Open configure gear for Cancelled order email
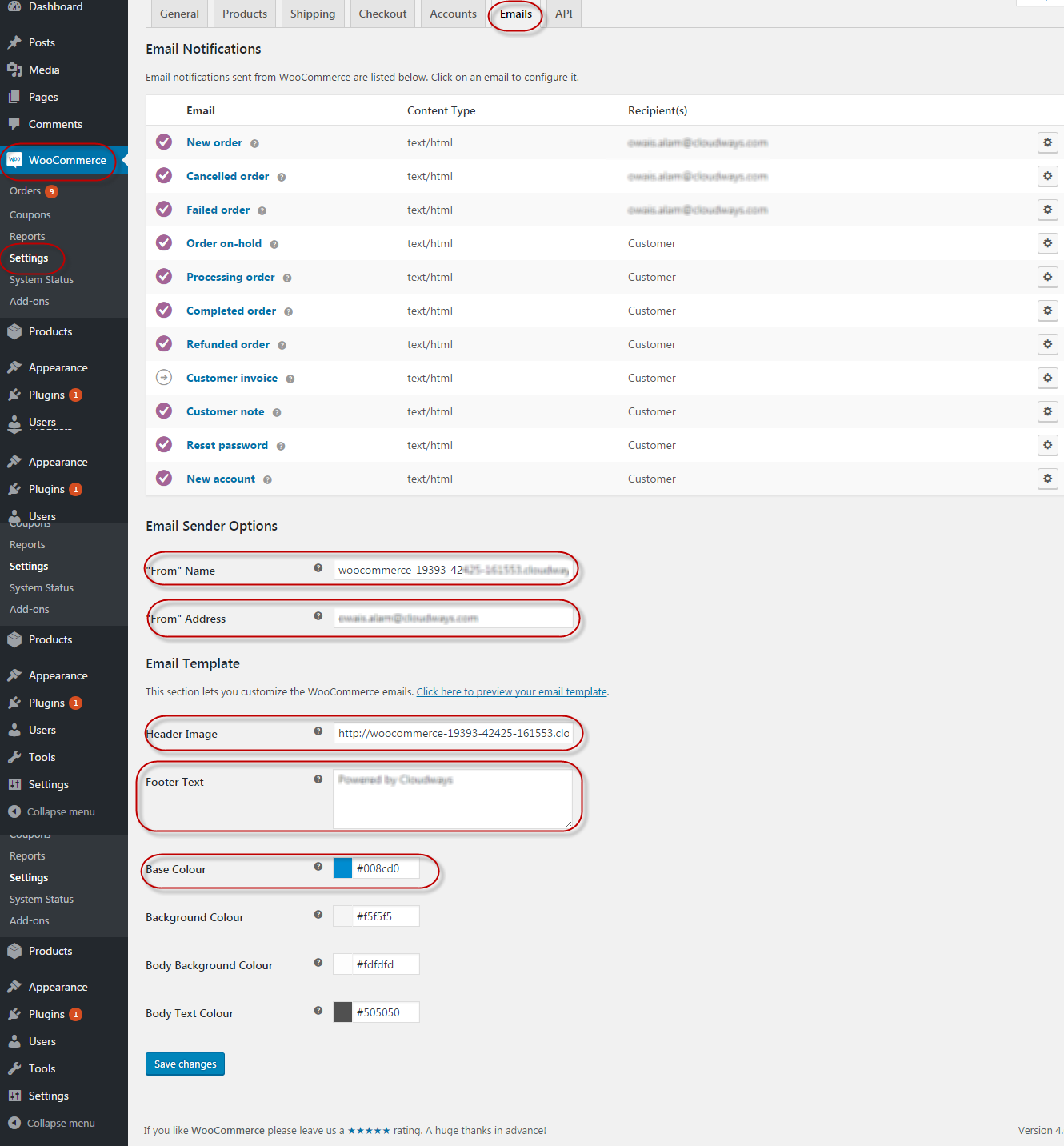Screen dimensions: 1064x1146 (1047, 176)
